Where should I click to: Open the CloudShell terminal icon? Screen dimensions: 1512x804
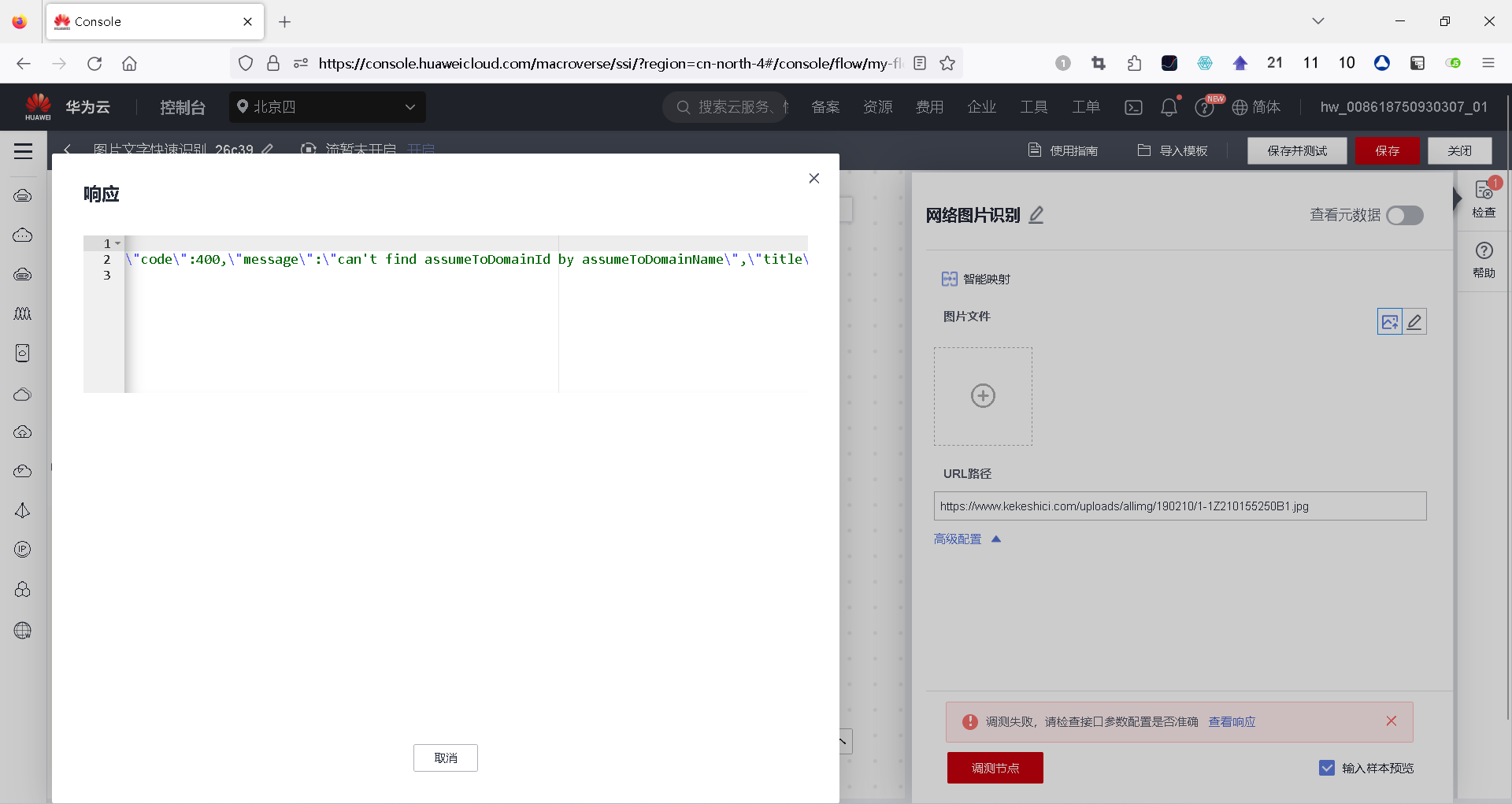point(1133,108)
